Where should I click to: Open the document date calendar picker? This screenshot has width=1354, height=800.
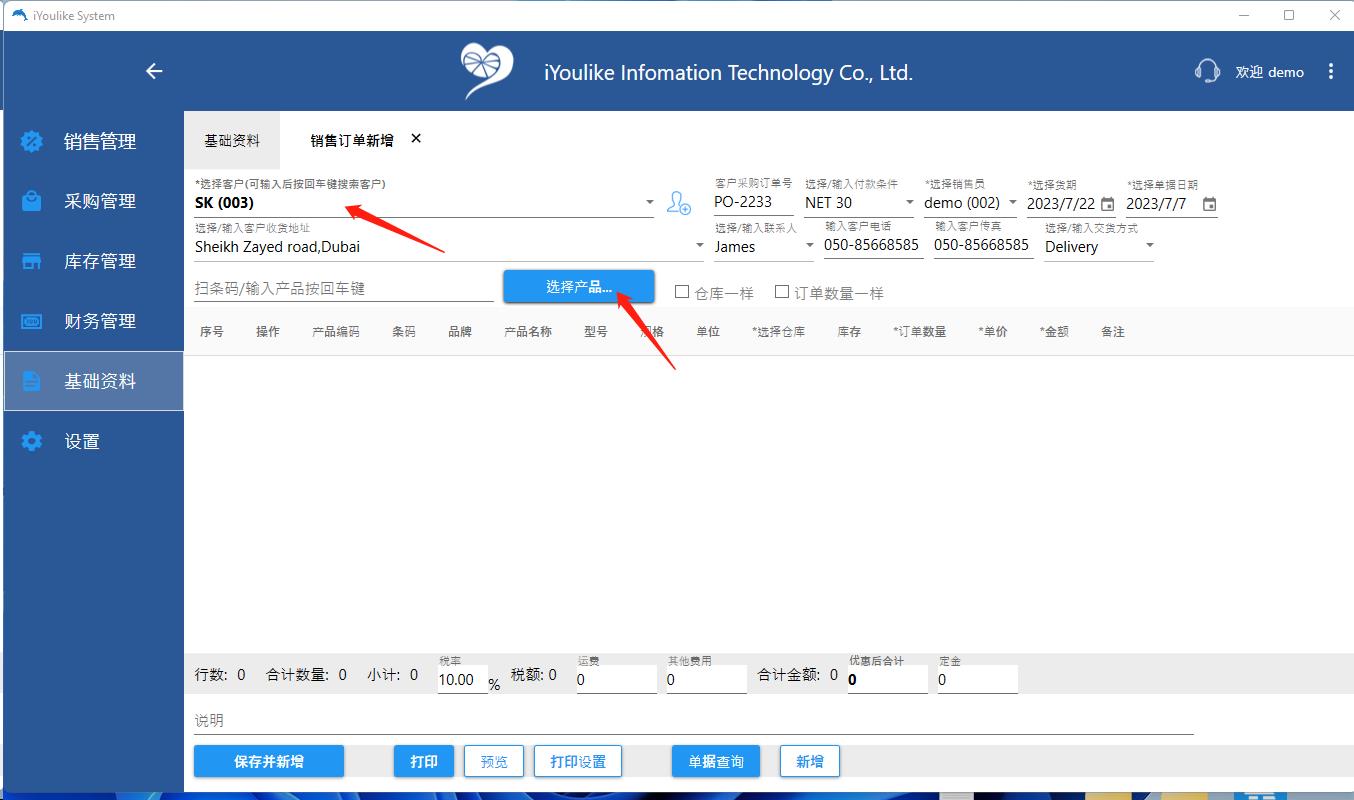tap(1209, 204)
